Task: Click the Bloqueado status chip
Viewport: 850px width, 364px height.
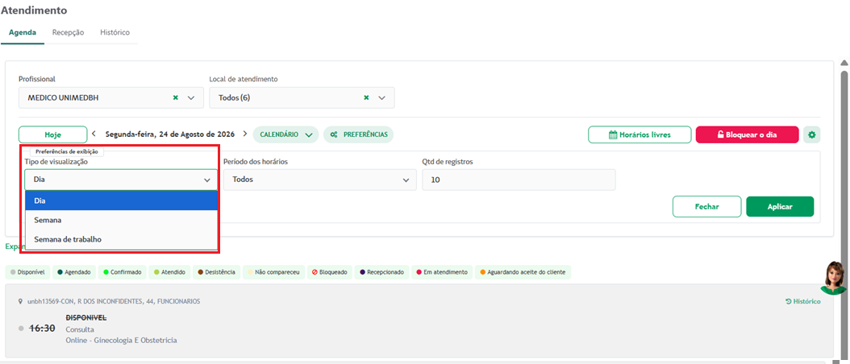Action: 330,272
